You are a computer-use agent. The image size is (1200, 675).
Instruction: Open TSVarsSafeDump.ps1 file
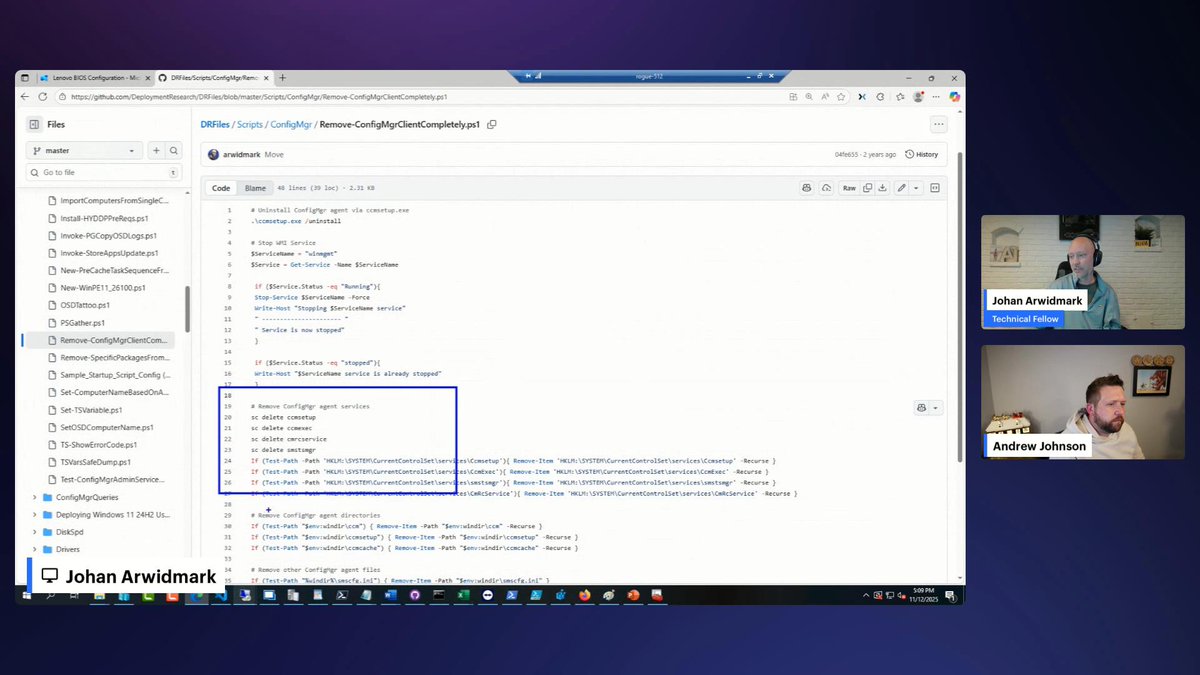click(x=95, y=462)
